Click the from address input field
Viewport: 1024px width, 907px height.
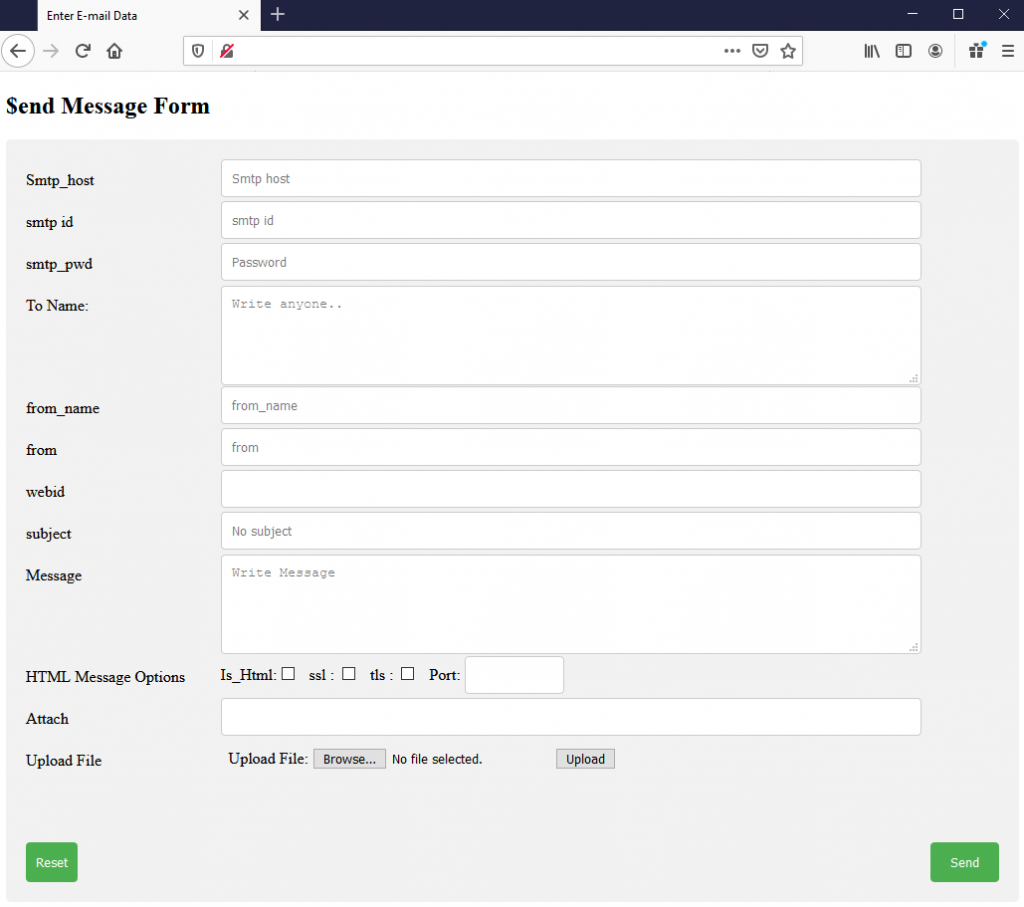pos(571,447)
